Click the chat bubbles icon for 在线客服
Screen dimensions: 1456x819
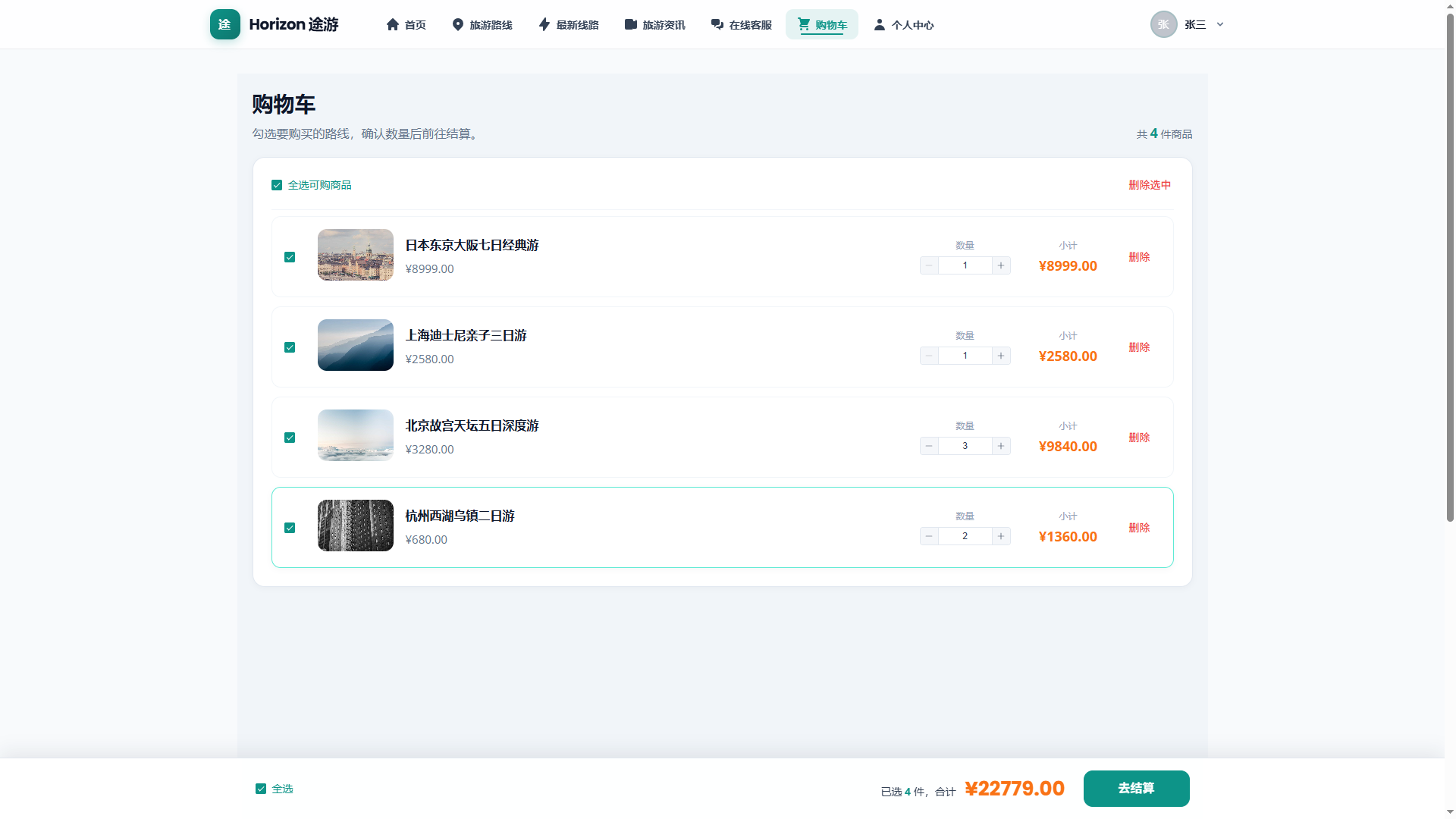pos(717,24)
